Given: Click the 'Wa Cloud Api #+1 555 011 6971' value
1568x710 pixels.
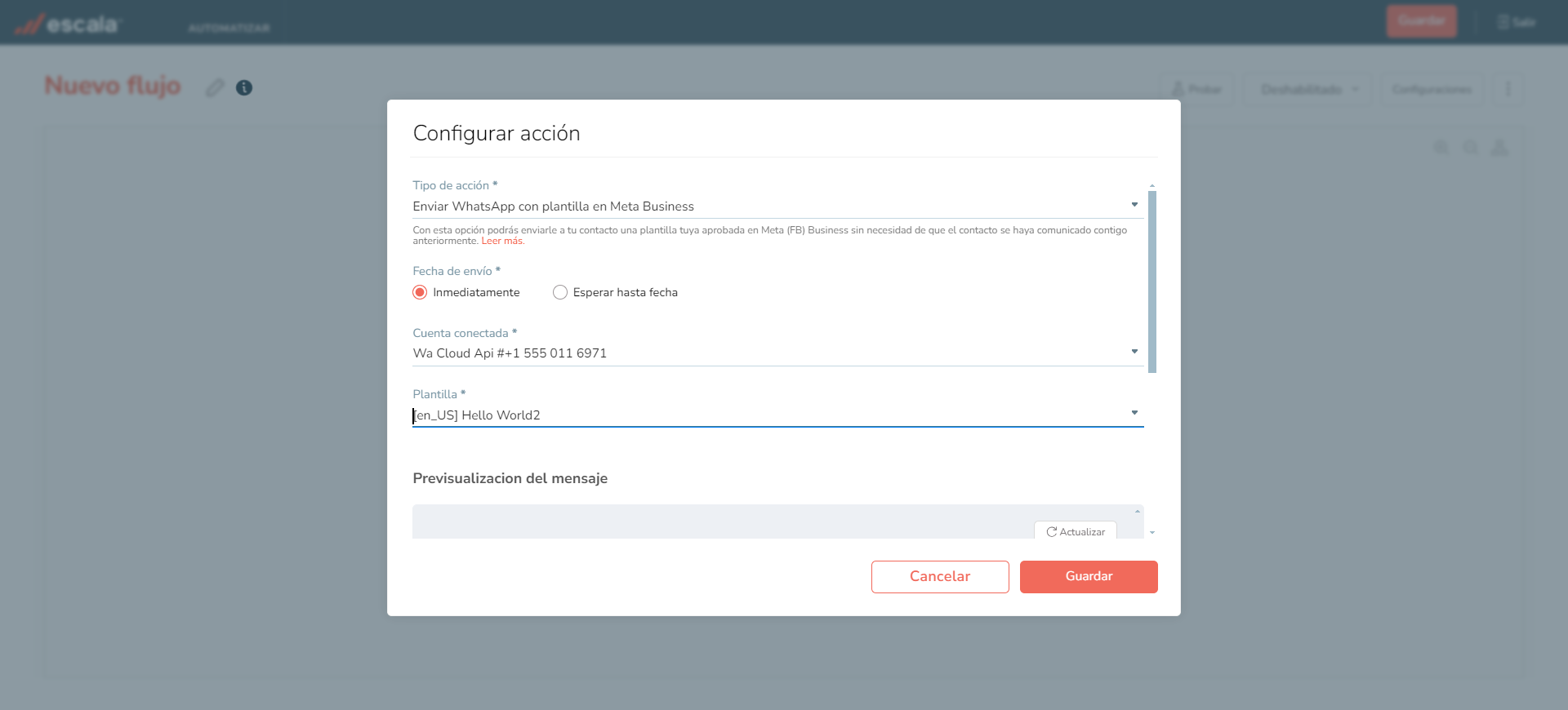Looking at the screenshot, I should tap(510, 353).
